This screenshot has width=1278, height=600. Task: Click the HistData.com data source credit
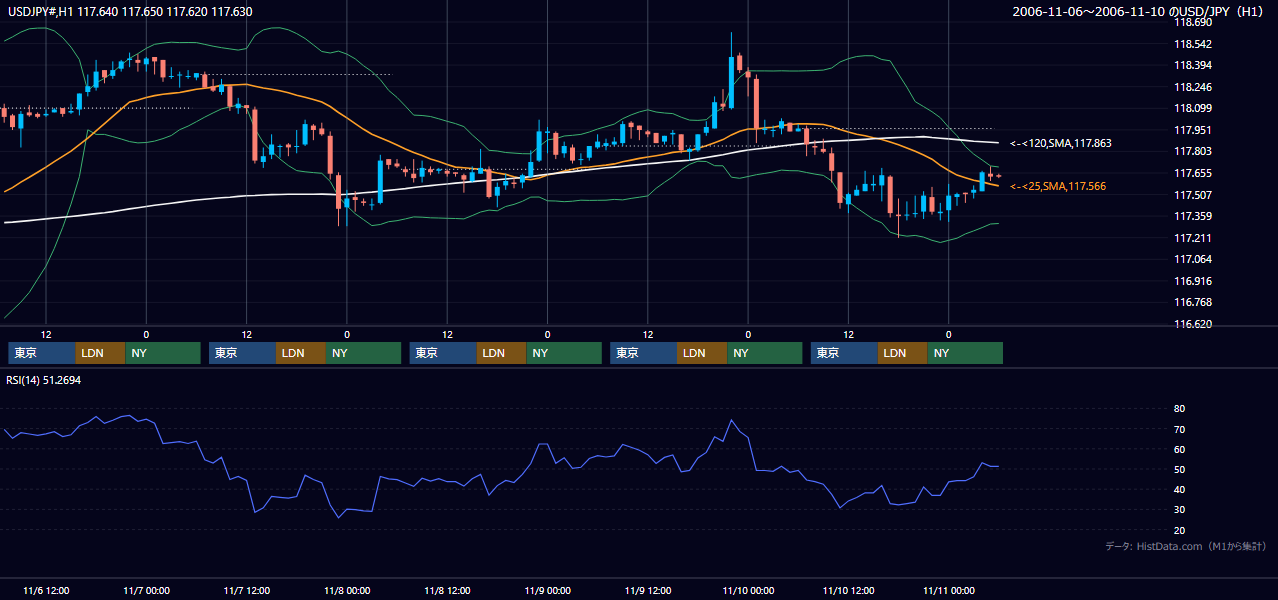point(1186,546)
